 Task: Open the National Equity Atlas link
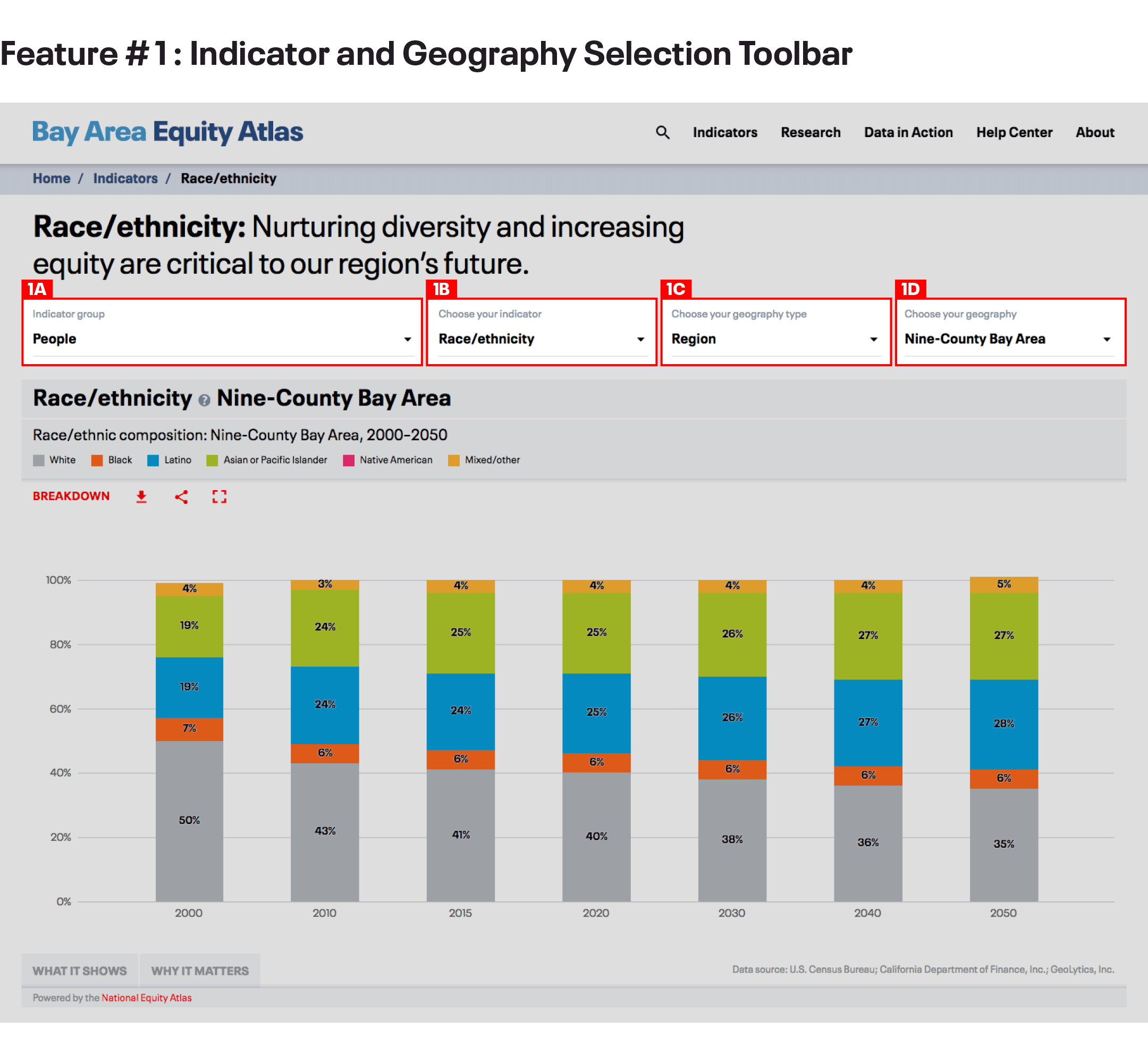tap(146, 998)
